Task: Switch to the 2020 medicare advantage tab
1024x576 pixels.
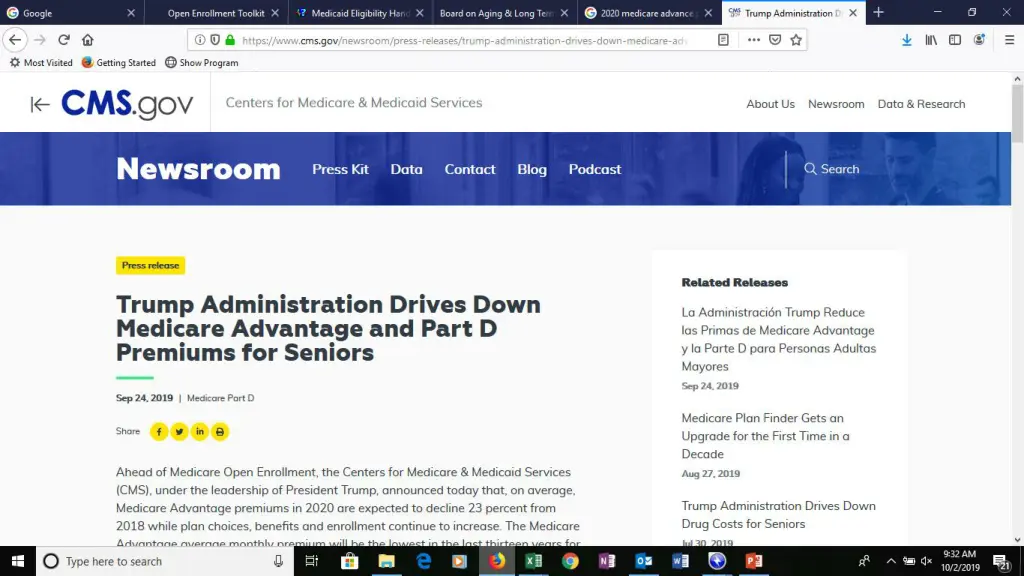Action: click(648, 12)
